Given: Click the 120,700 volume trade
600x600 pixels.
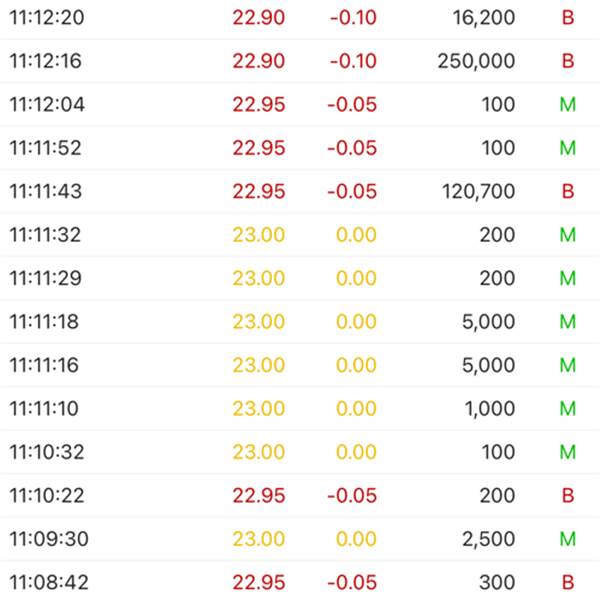Looking at the screenshot, I should point(478,191).
